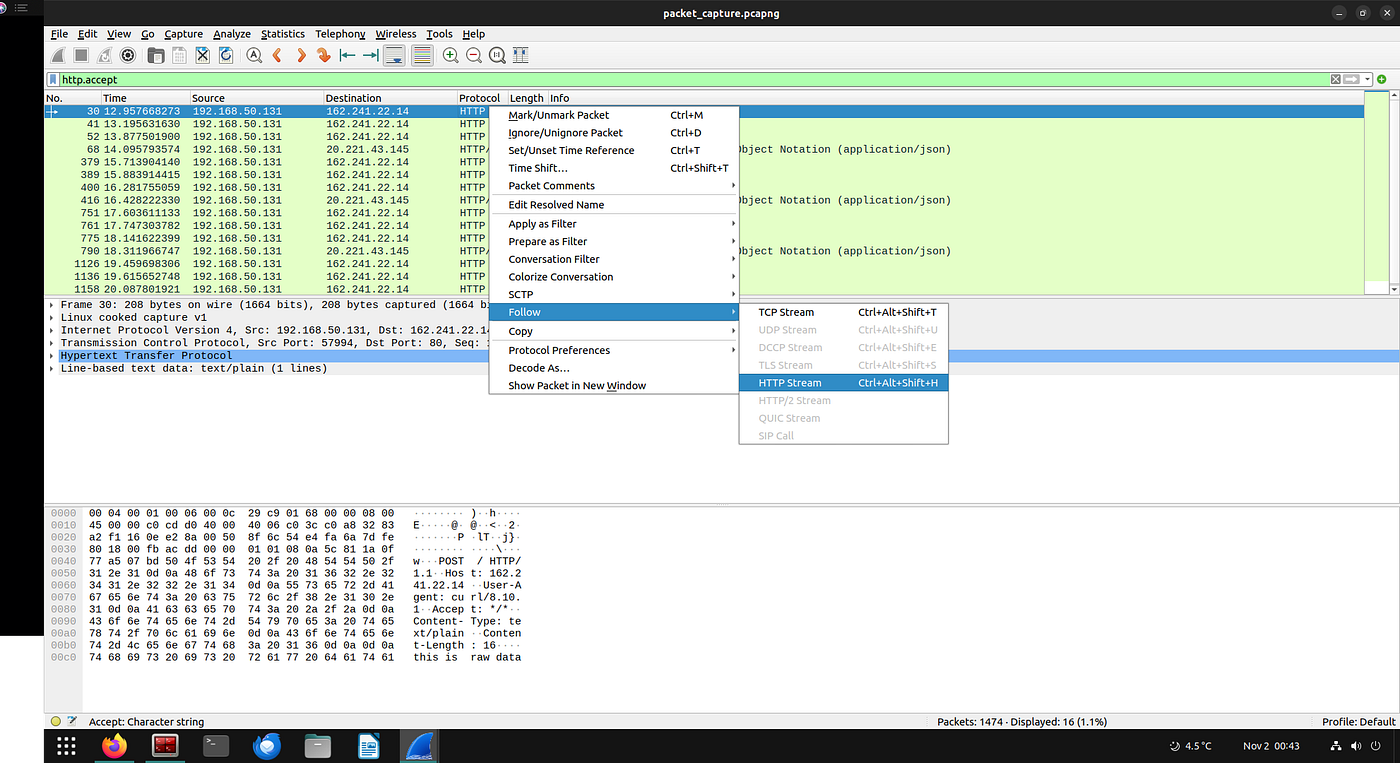Go forward in packet history arrow

point(300,56)
